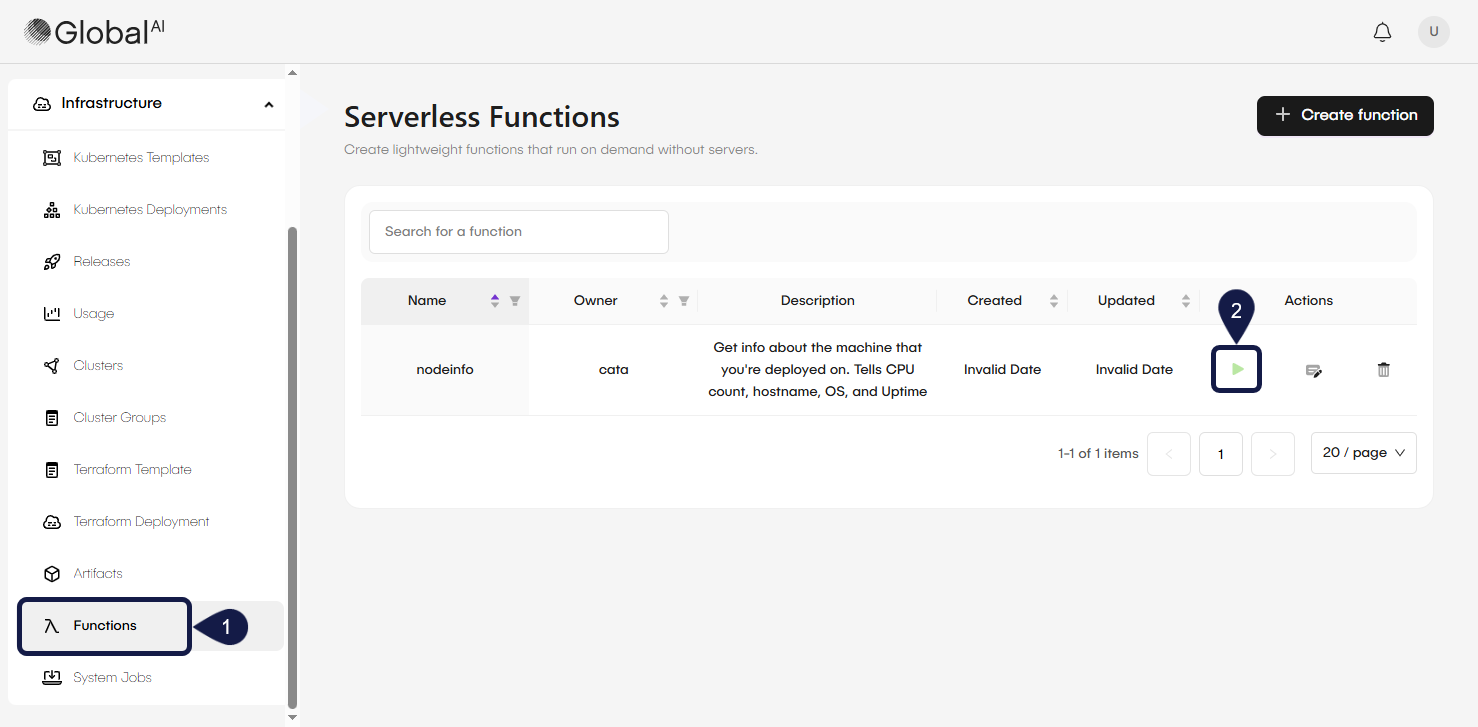
Task: Delete nodeinfo using the trash icon
Action: [x=1383, y=370]
